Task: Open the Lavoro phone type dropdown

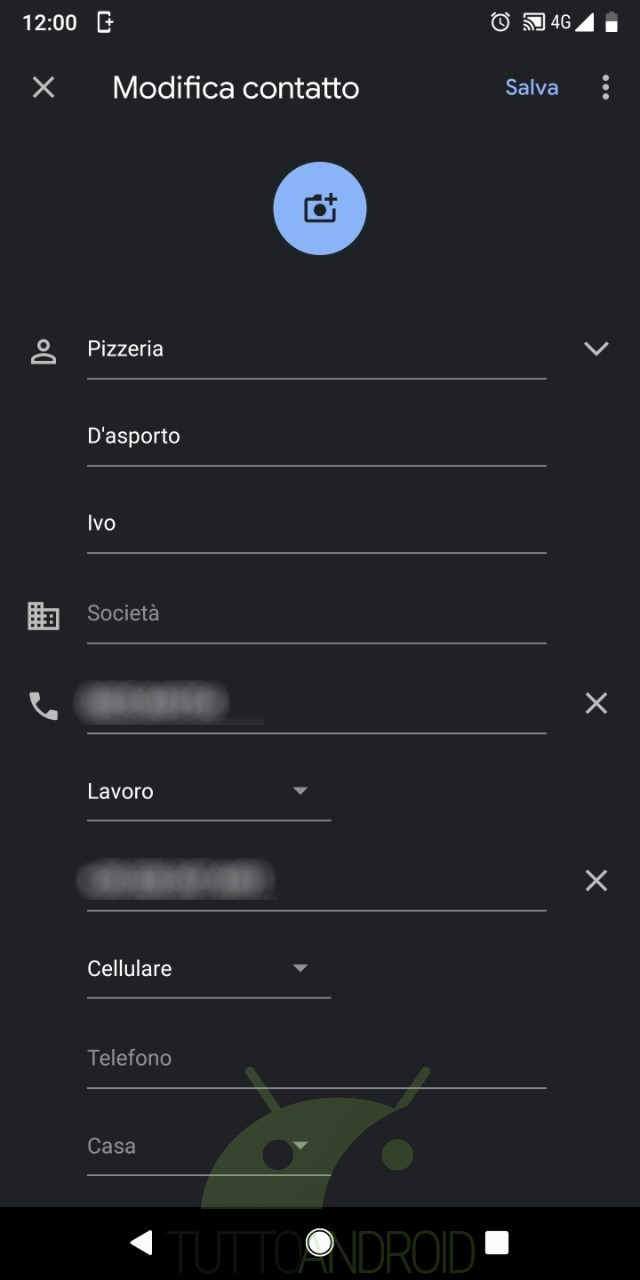Action: tap(208, 792)
